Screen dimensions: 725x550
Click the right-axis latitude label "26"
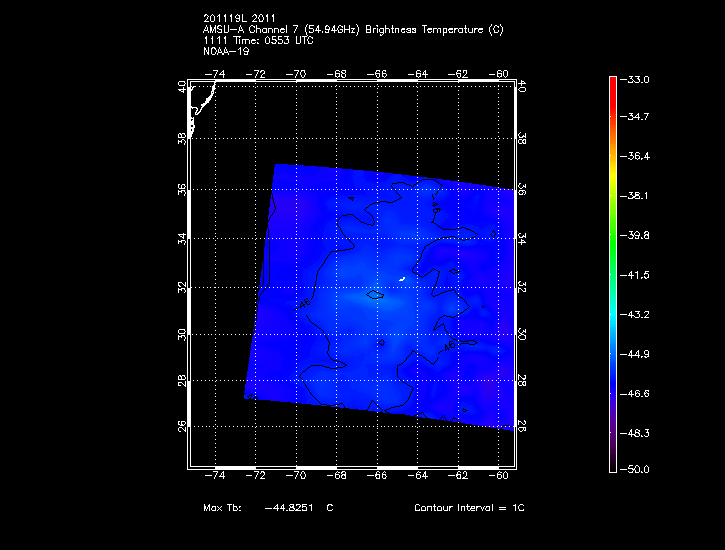pos(522,426)
